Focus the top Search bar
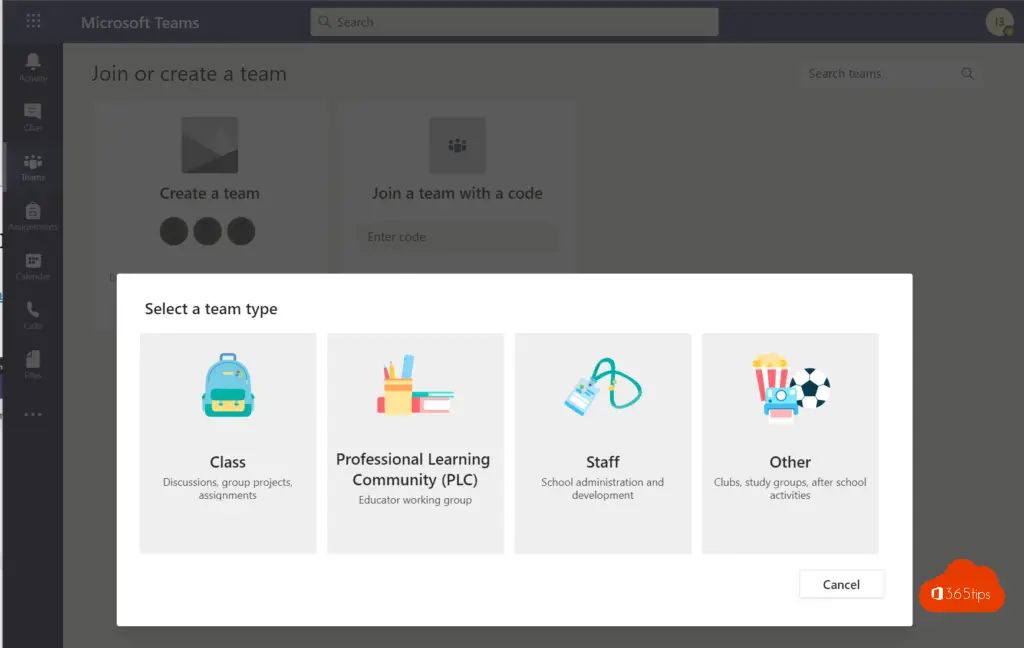Screen dimensions: 1024x648 click(514, 22)
